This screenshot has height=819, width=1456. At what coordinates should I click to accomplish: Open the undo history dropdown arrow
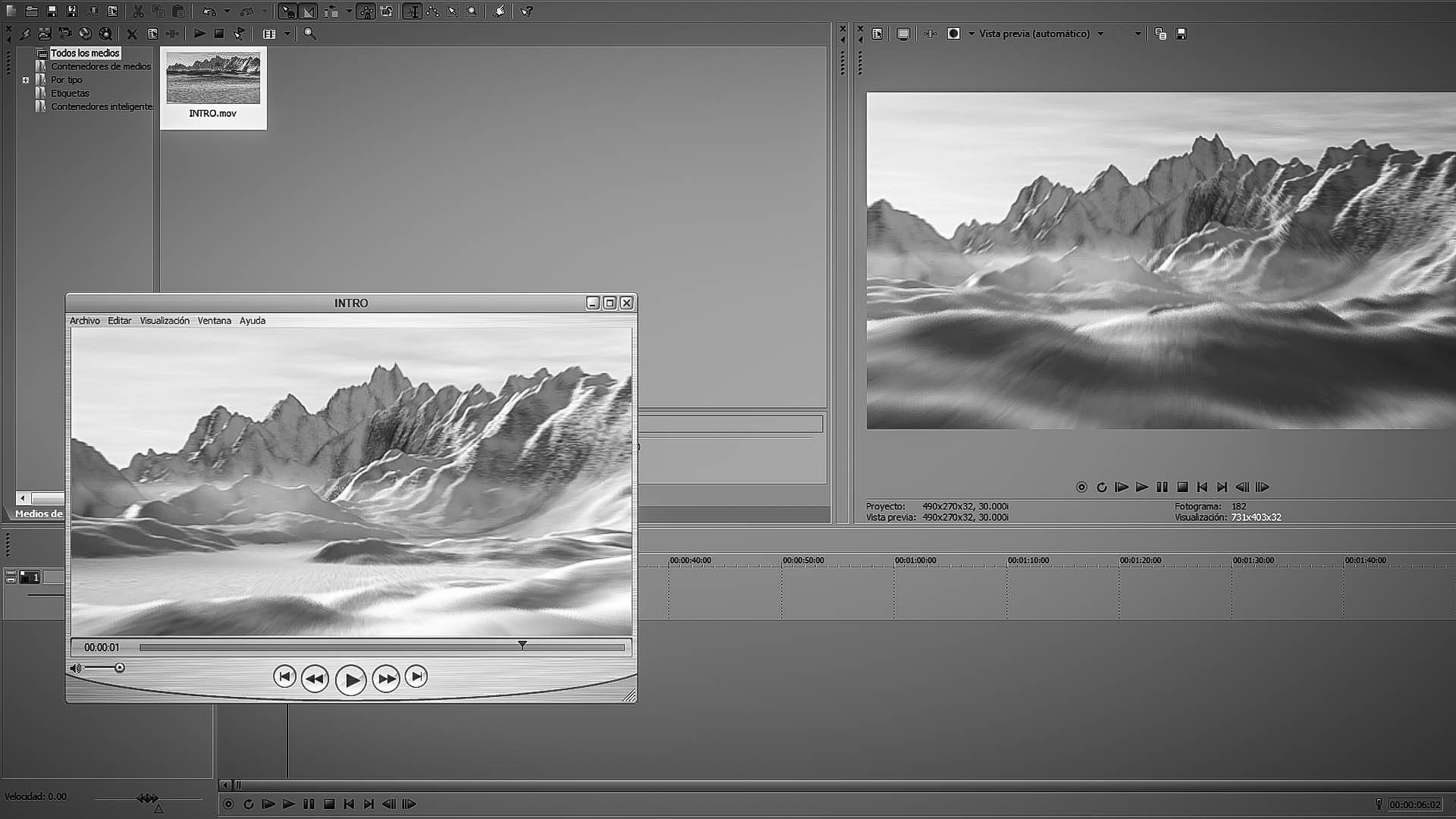[227, 11]
